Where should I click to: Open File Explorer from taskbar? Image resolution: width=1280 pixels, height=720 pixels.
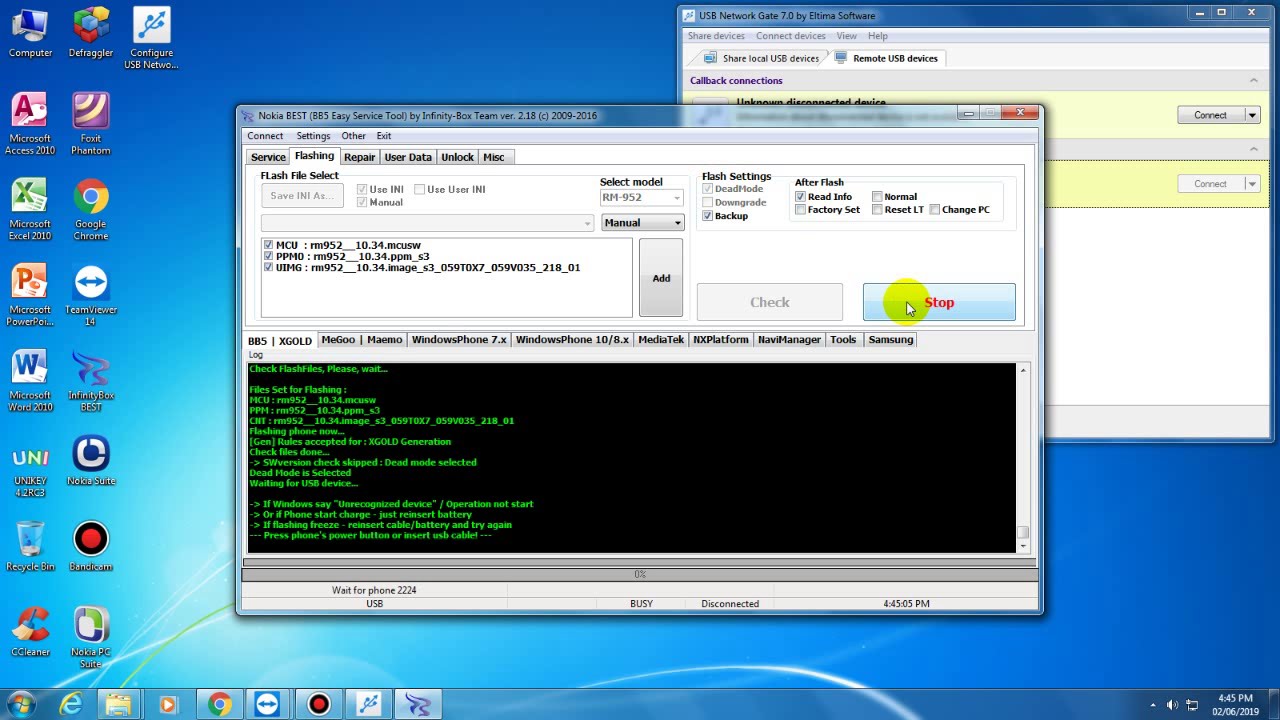[x=119, y=704]
